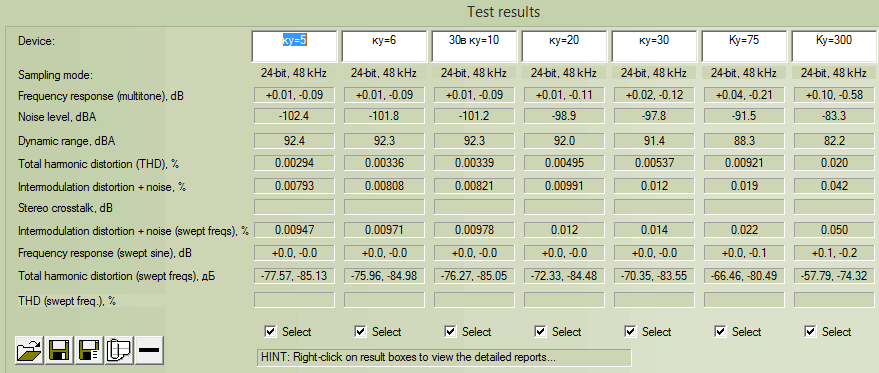Click the ку=20 device name box

[565, 46]
